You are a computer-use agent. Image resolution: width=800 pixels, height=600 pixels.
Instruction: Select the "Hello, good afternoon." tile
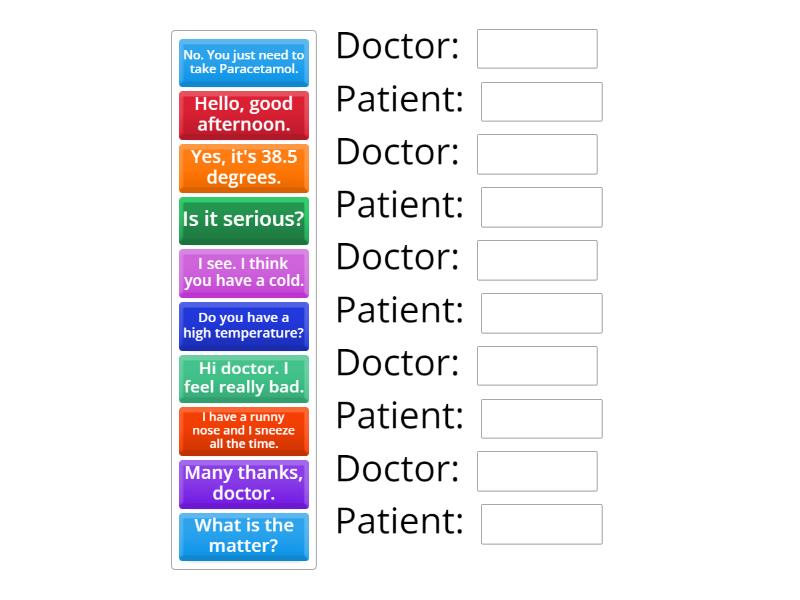[243, 115]
